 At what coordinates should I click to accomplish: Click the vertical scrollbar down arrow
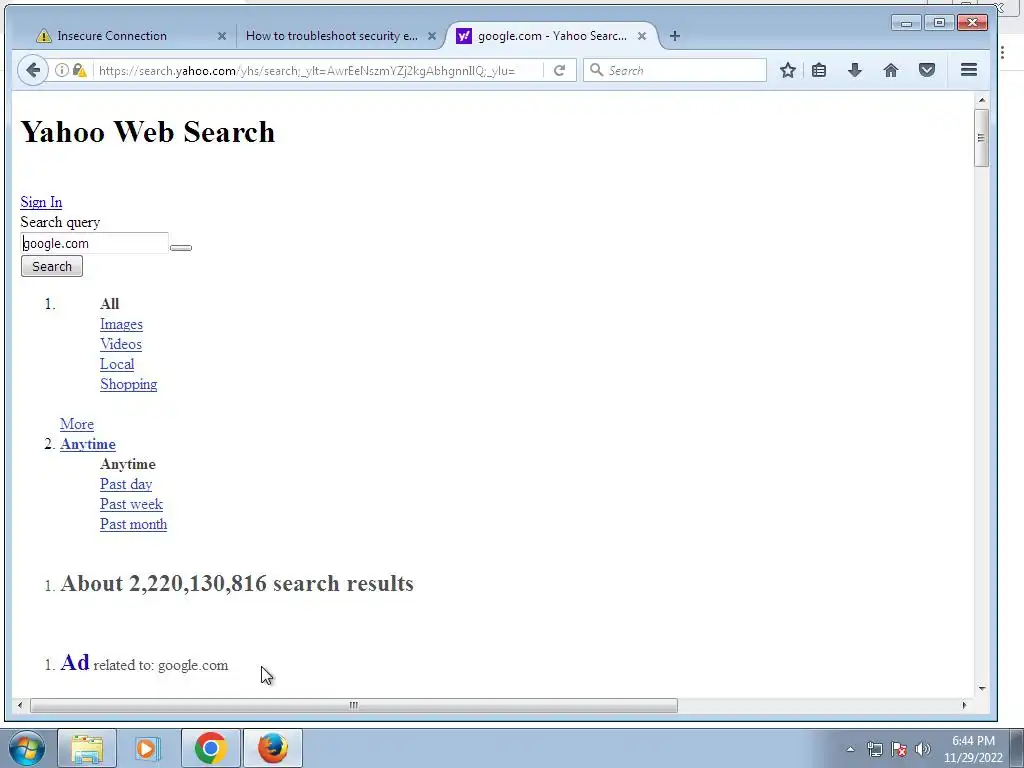[x=981, y=688]
